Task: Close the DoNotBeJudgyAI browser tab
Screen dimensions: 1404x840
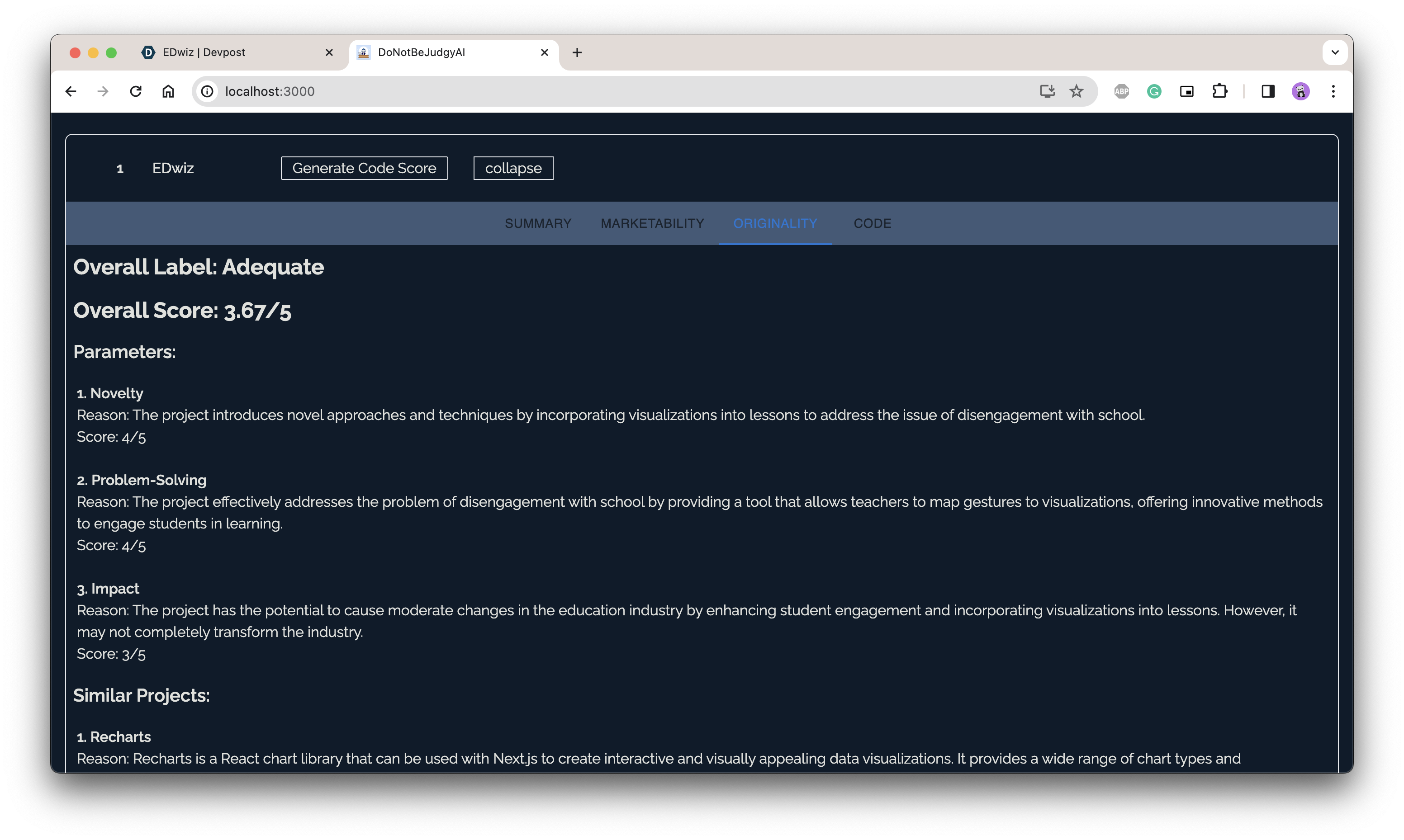Action: (x=545, y=52)
